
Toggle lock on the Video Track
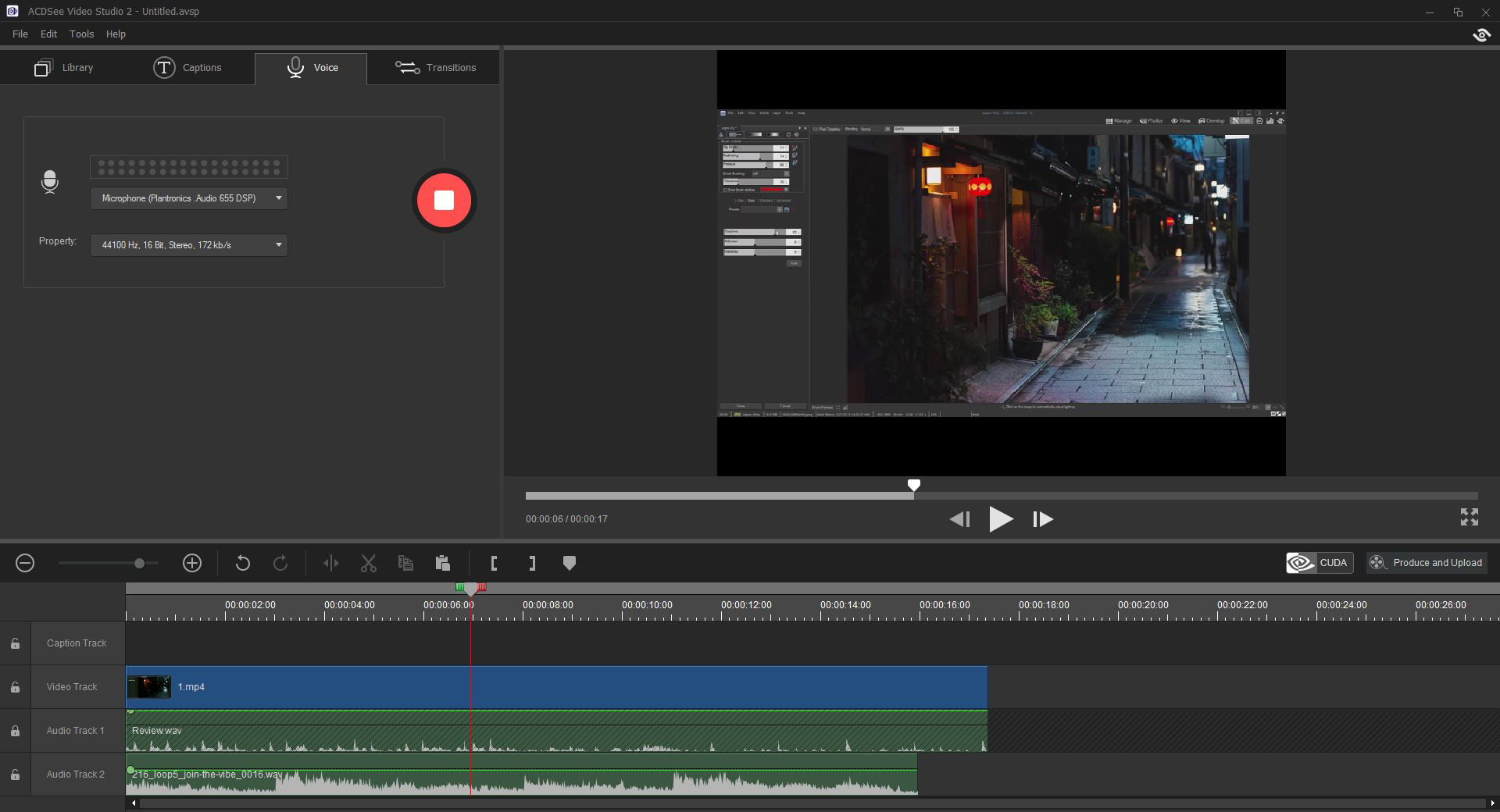(x=15, y=687)
